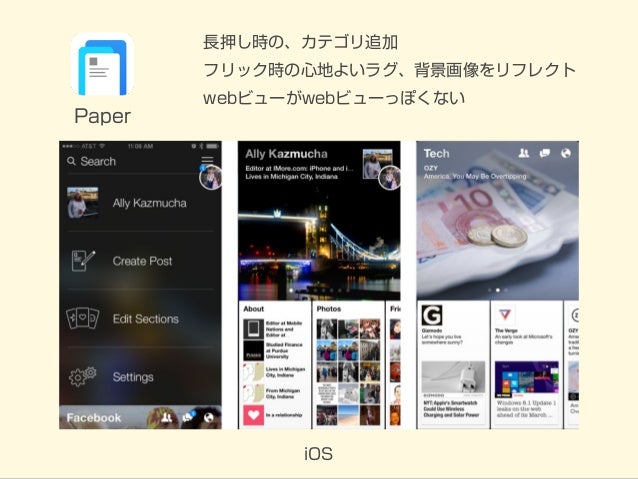Tap the Tech section title
This screenshot has height=479, width=638.
click(x=437, y=153)
